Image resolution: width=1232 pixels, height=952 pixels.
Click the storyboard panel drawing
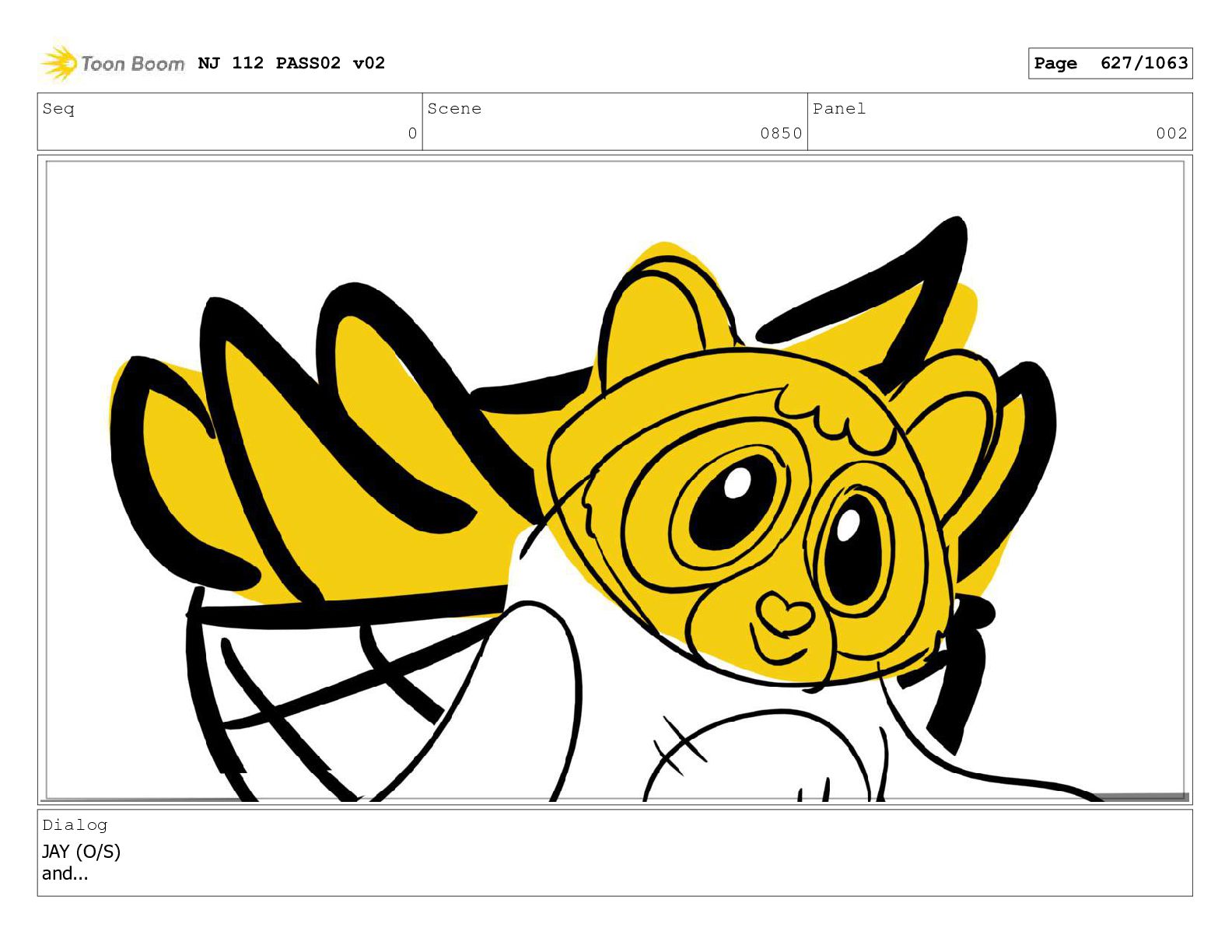614,479
